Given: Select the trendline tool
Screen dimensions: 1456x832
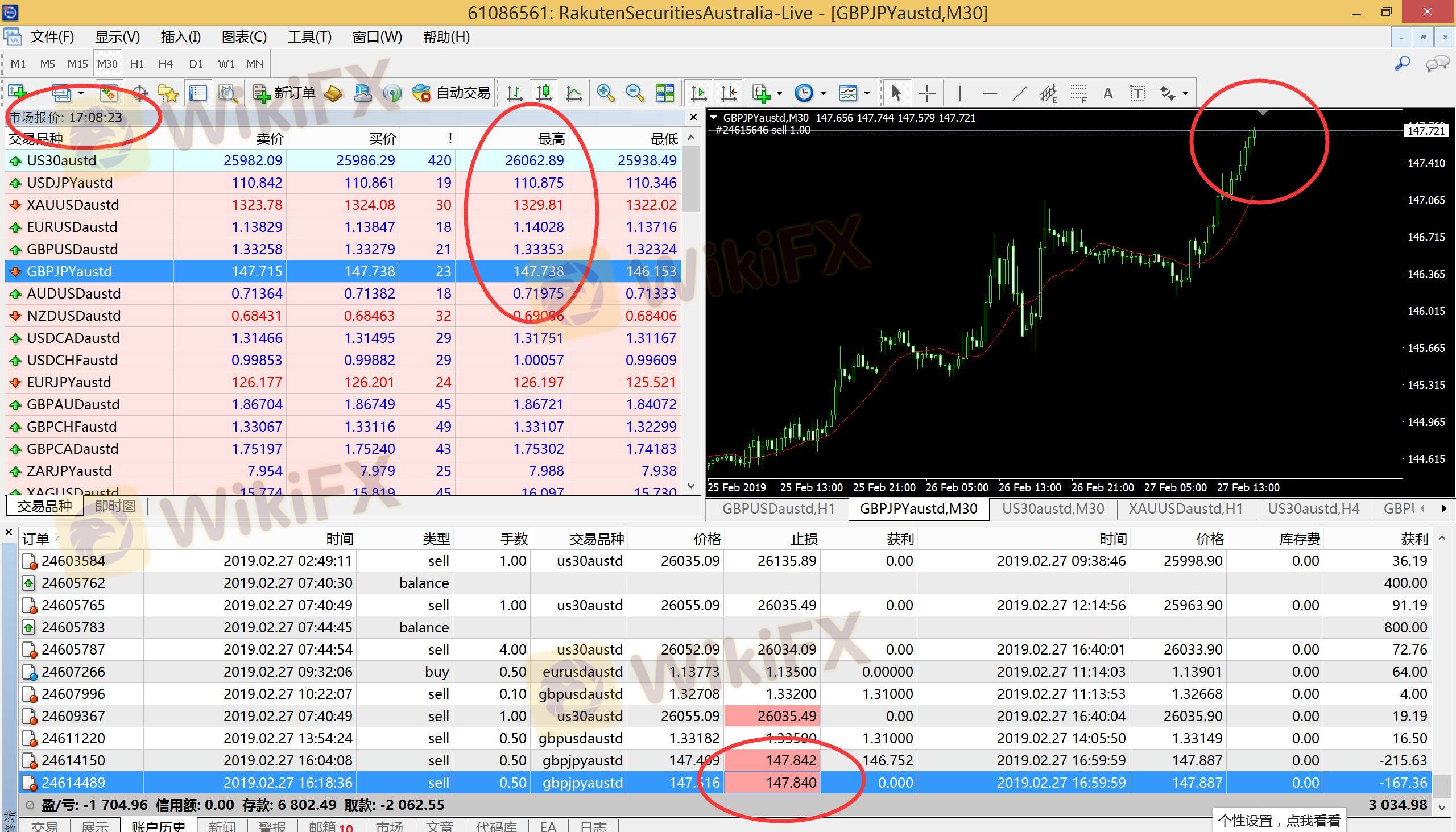Looking at the screenshot, I should [x=1019, y=93].
